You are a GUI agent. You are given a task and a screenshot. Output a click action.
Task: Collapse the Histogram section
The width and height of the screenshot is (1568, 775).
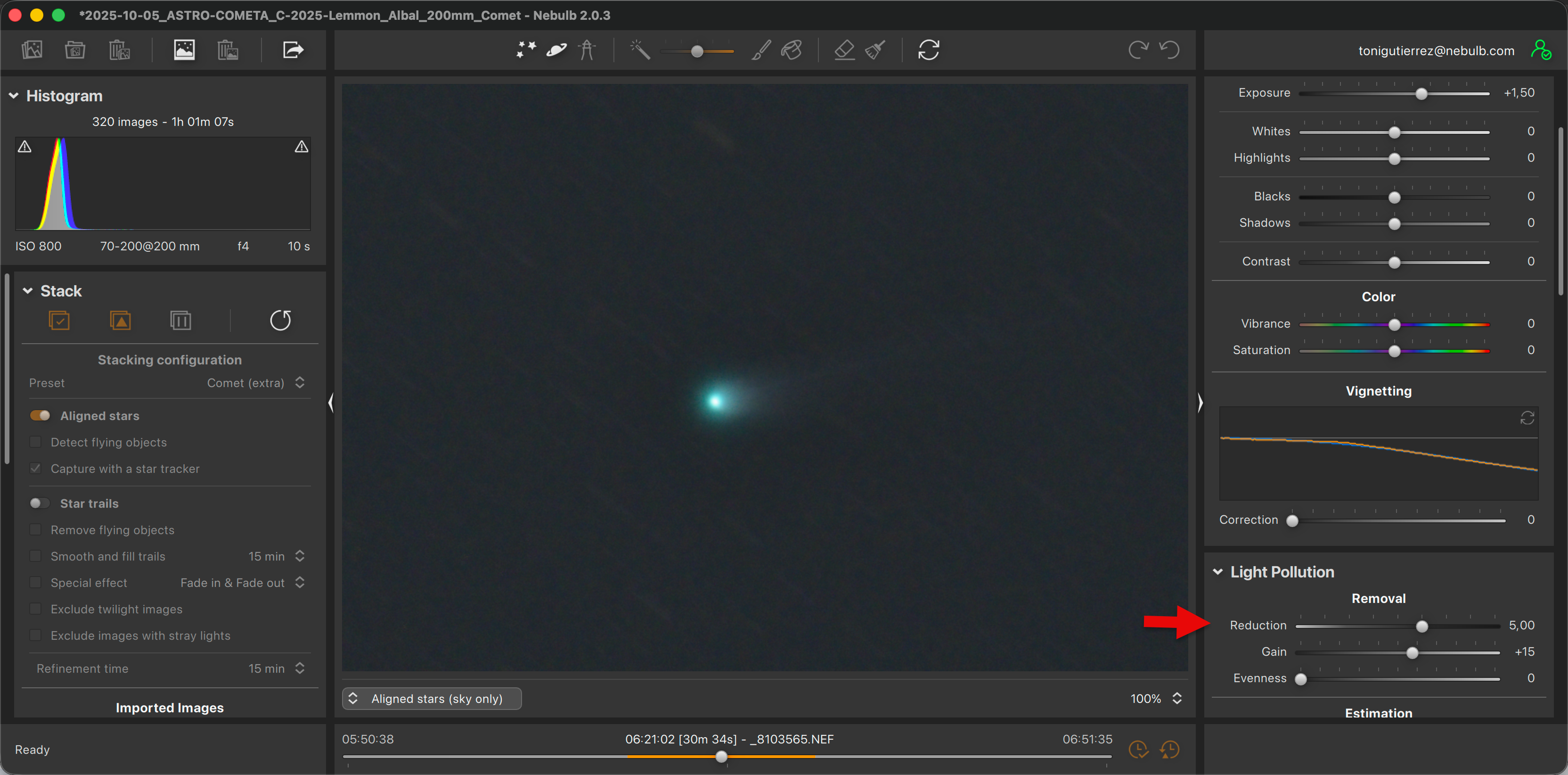click(x=13, y=96)
